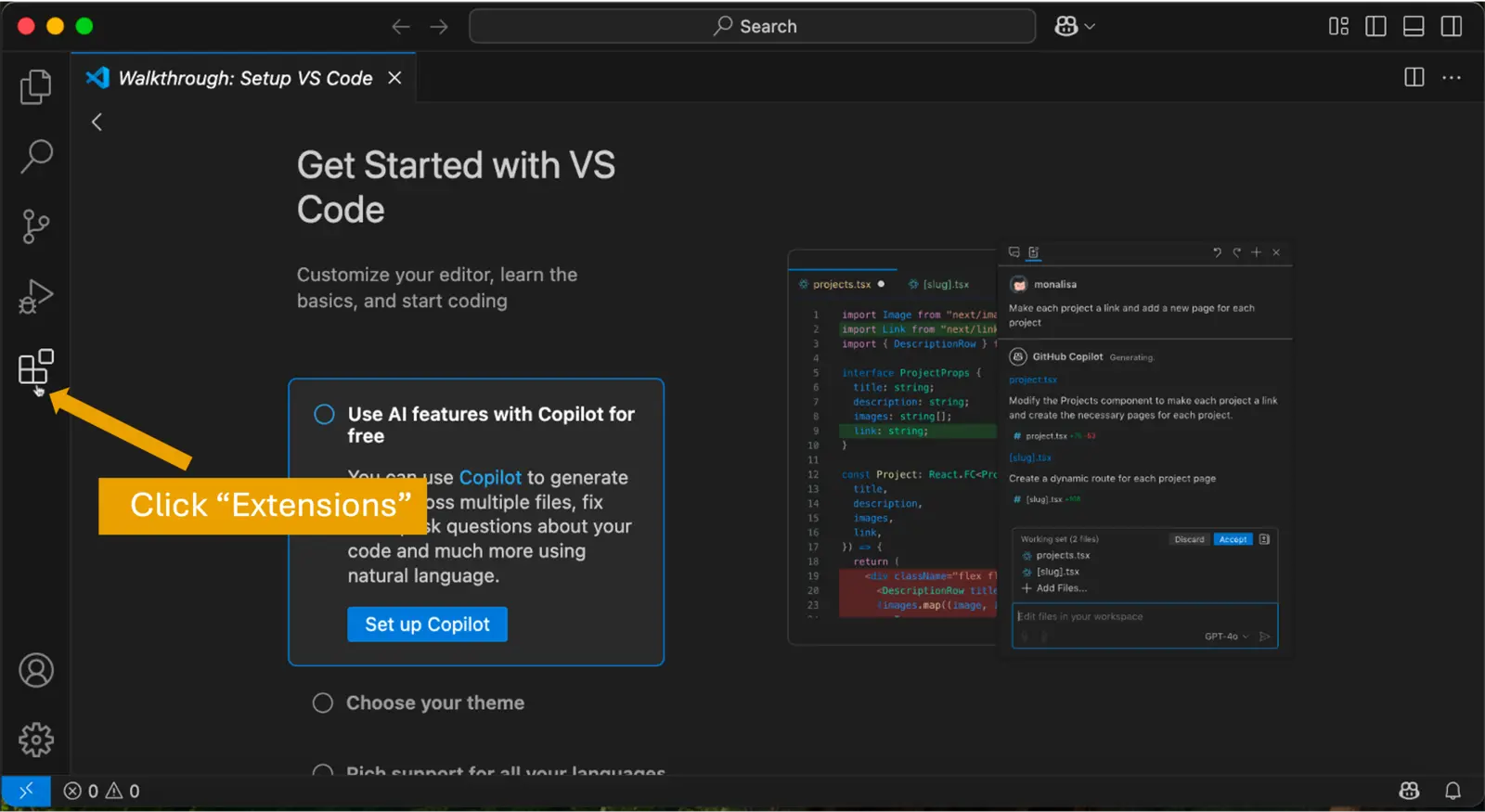The width and height of the screenshot is (1485, 812).
Task: Open Copilot status in the status bar
Action: click(x=1409, y=791)
